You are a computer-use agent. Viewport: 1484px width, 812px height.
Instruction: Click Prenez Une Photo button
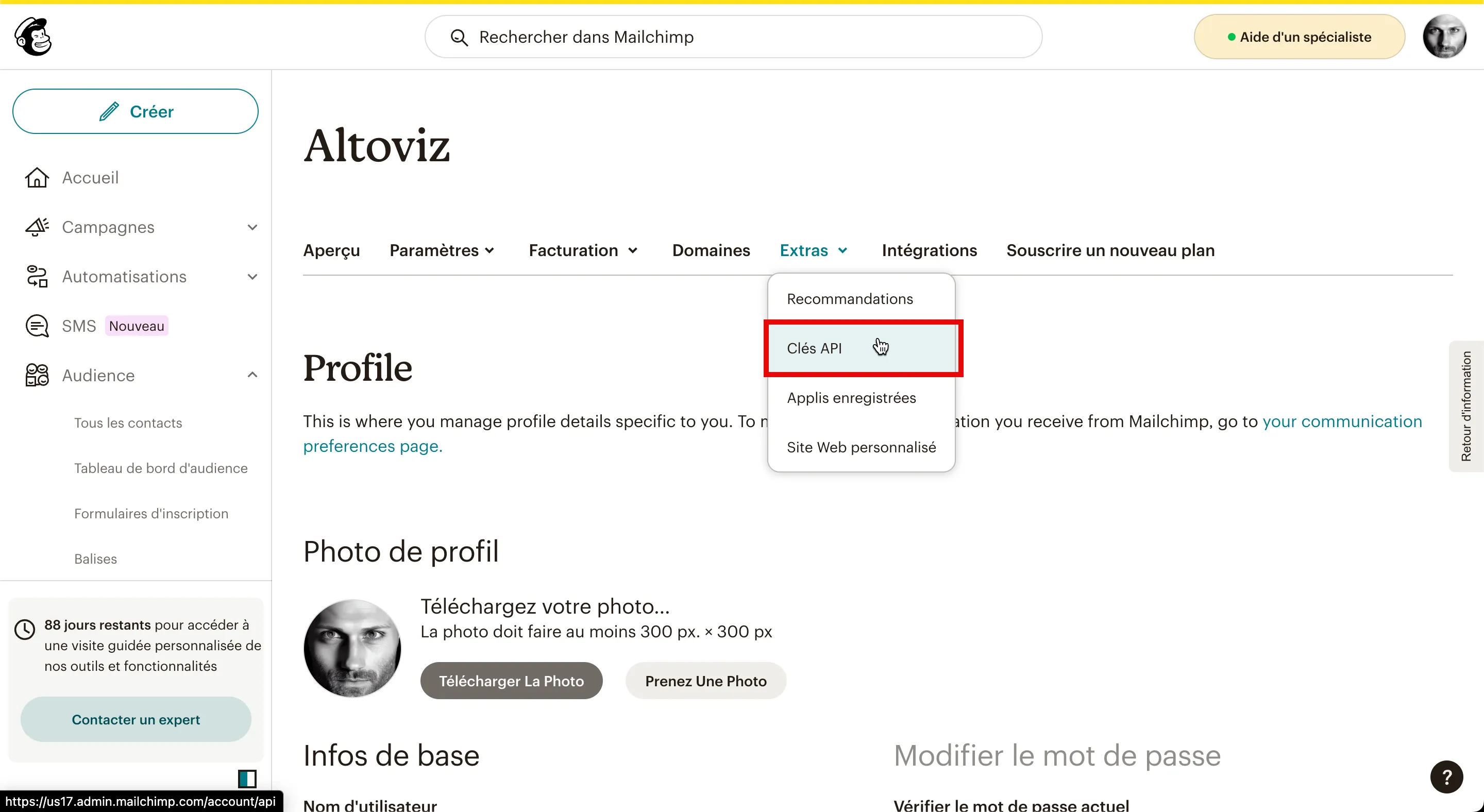click(706, 681)
